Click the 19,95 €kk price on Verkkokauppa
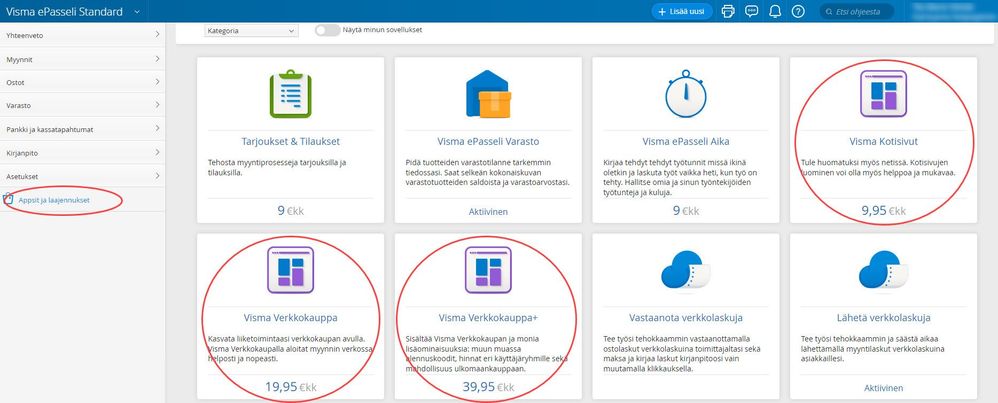The height and width of the screenshot is (403, 998). (x=290, y=387)
